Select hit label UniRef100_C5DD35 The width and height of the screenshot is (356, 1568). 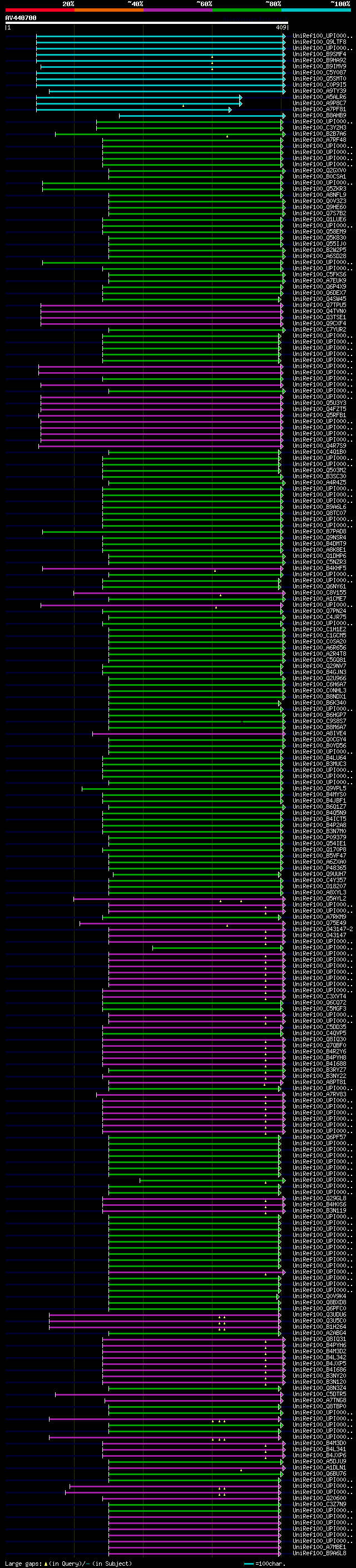pos(319,1027)
